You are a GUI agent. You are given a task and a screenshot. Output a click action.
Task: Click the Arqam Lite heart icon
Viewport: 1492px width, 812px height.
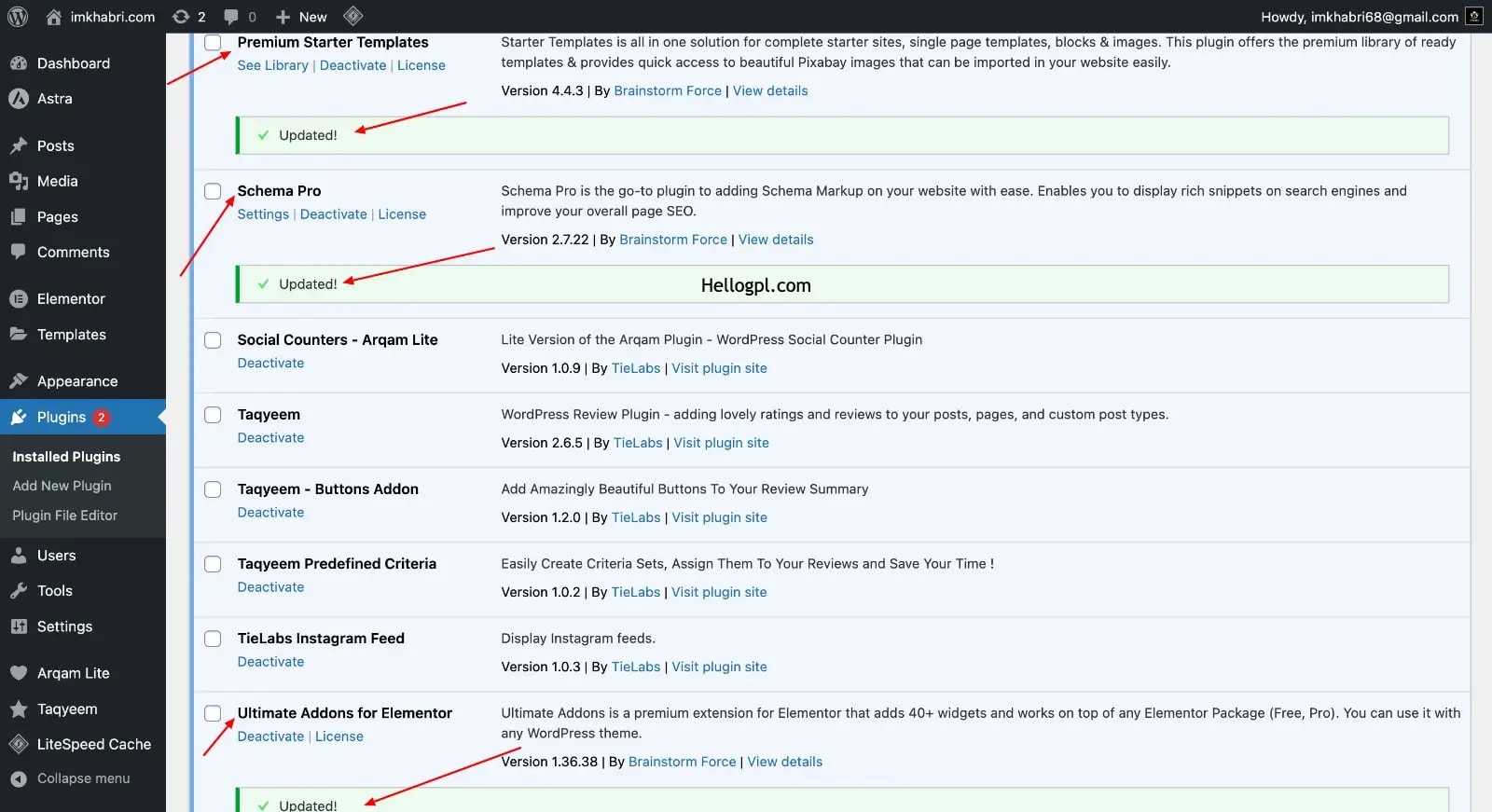click(x=19, y=673)
